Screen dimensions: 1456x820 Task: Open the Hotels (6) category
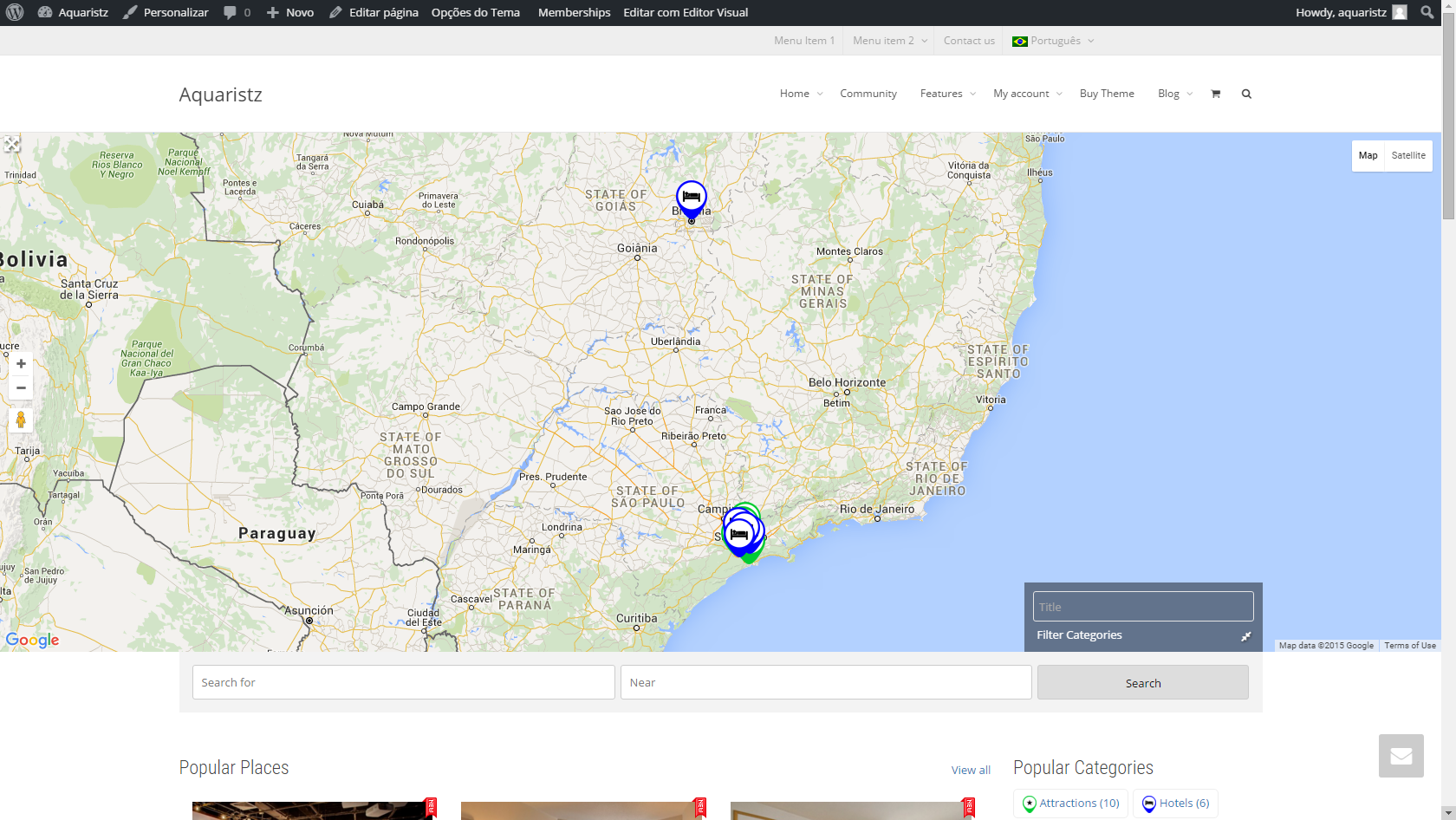[1175, 804]
